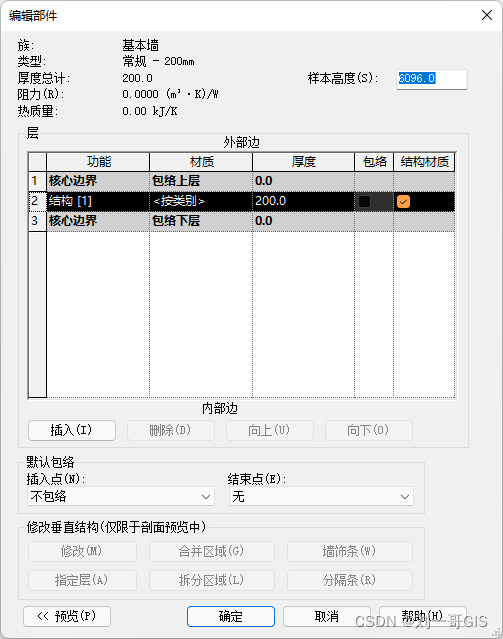Click the 合并区域(G) button
This screenshot has width=503, height=639.
click(212, 551)
